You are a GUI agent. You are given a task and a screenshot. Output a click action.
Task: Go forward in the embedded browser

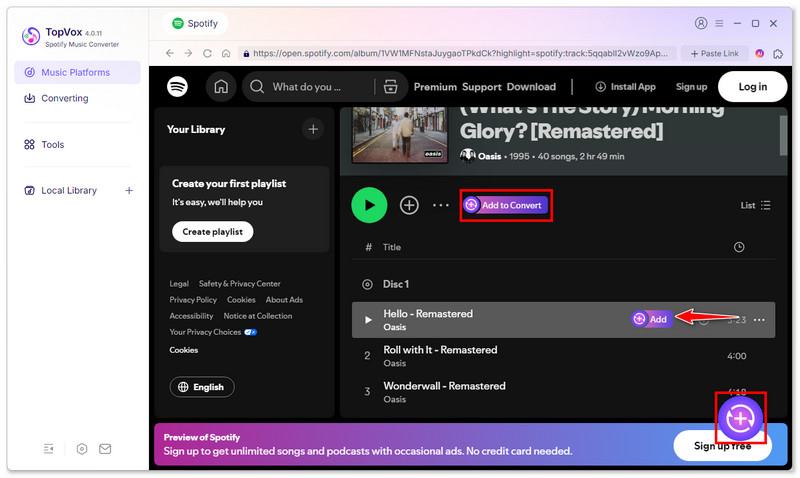pyautogui.click(x=188, y=53)
